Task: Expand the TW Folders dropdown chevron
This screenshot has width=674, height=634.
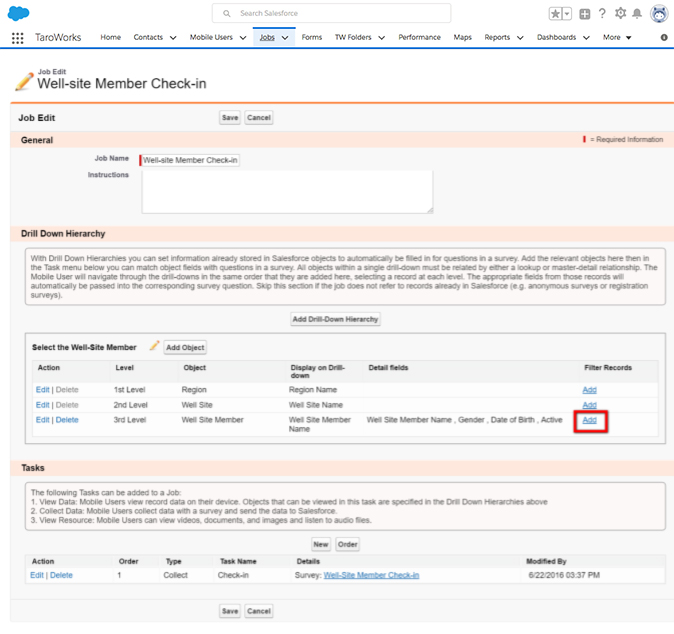Action: click(x=381, y=38)
